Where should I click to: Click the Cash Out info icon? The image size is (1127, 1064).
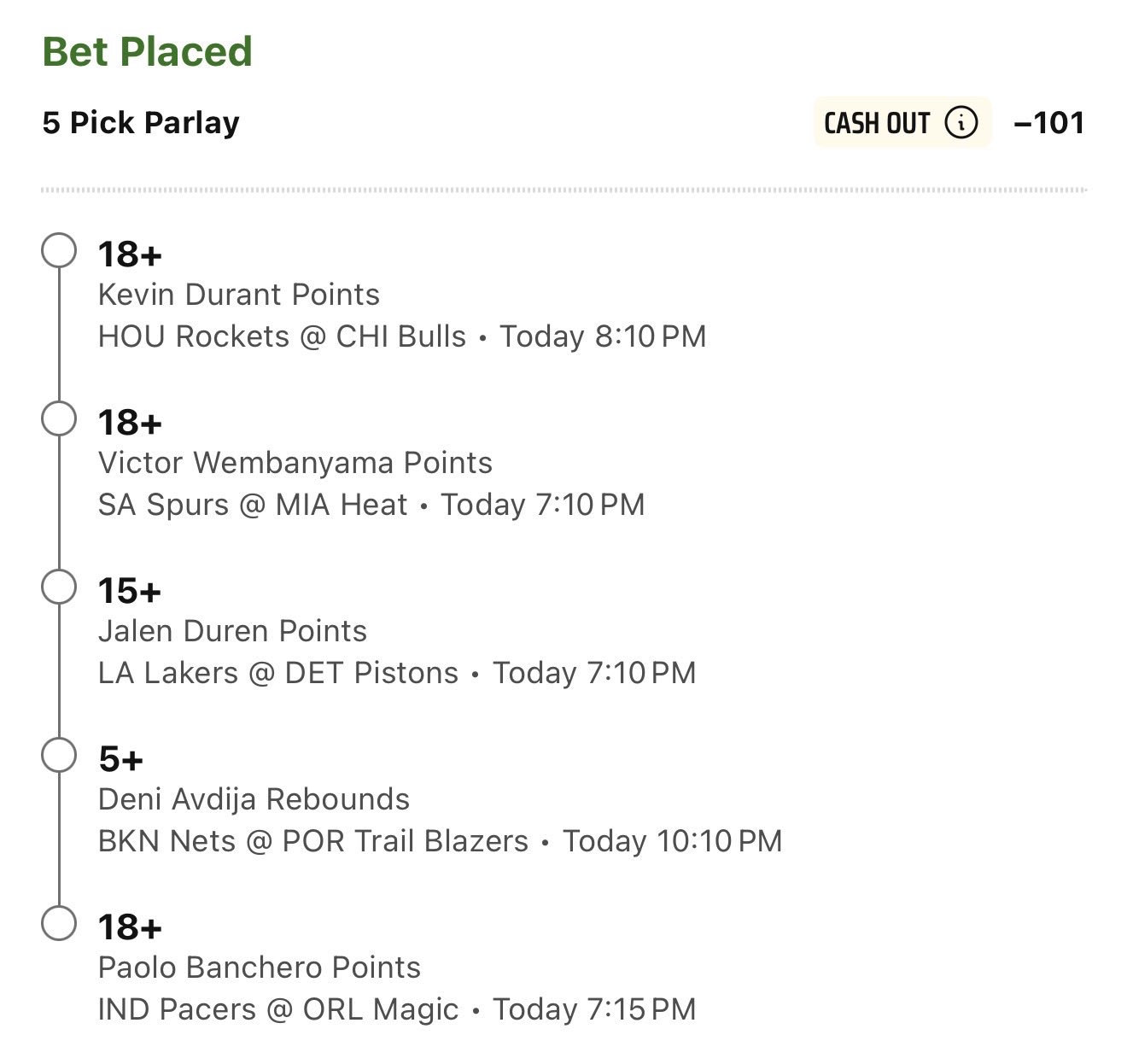[x=961, y=123]
